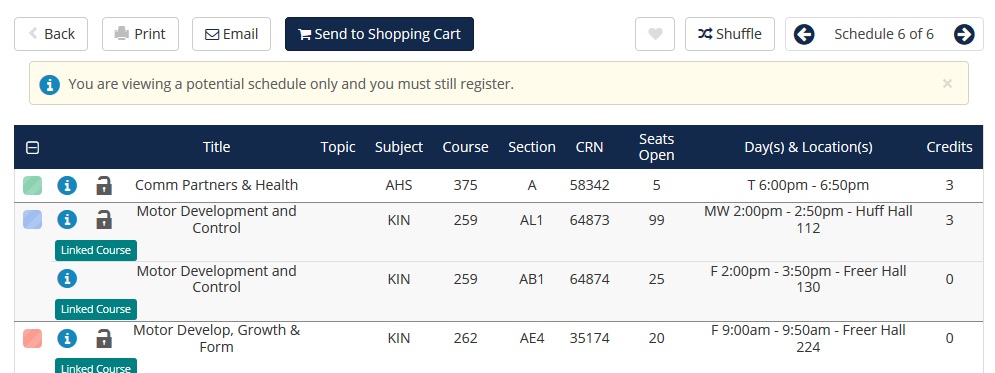Shuffle the schedules
This screenshot has width=995, height=373.
tap(730, 34)
